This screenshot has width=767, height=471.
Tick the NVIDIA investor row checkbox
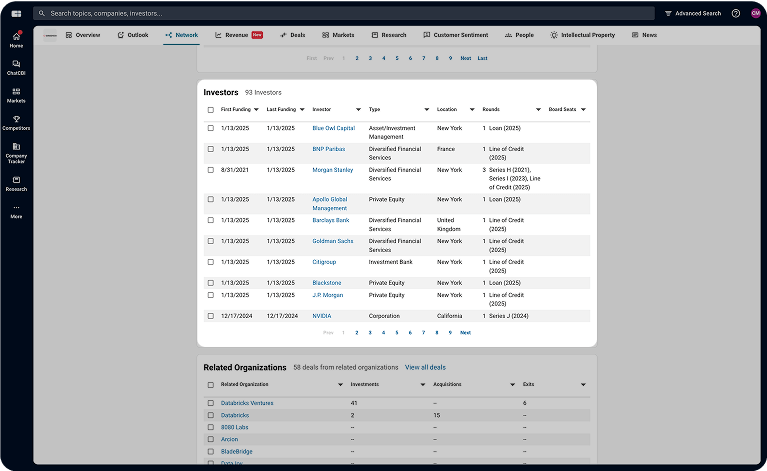click(x=210, y=316)
